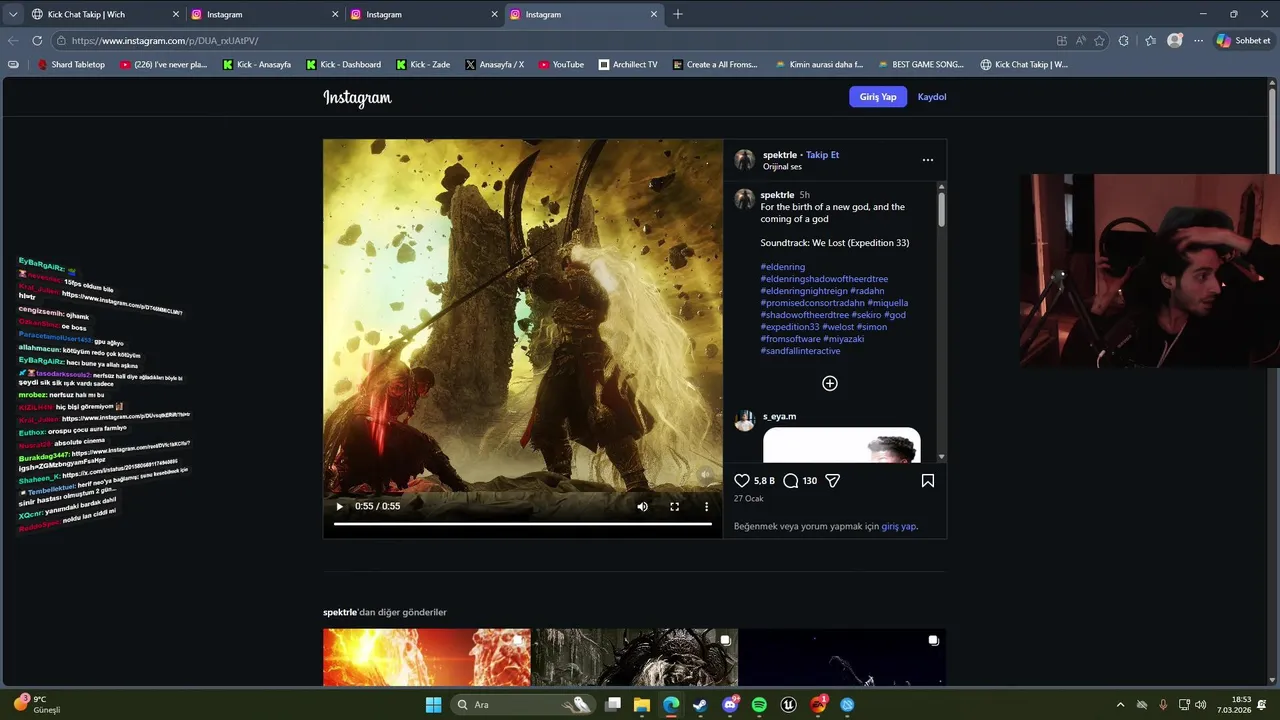This screenshot has height=720, width=1280.
Task: Click the Kaydol link
Action: 932,97
